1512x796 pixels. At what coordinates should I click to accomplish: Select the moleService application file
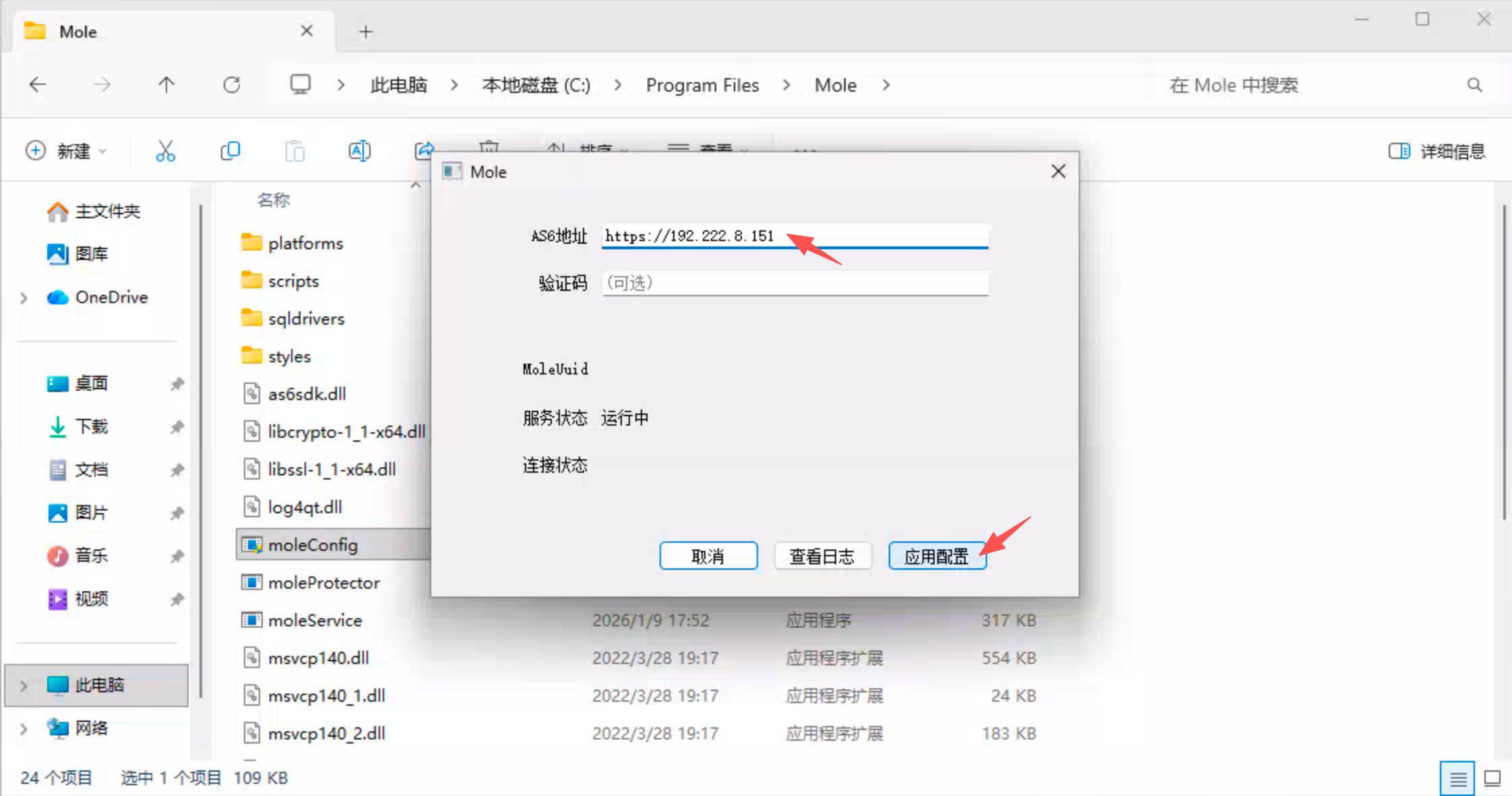pyautogui.click(x=315, y=620)
